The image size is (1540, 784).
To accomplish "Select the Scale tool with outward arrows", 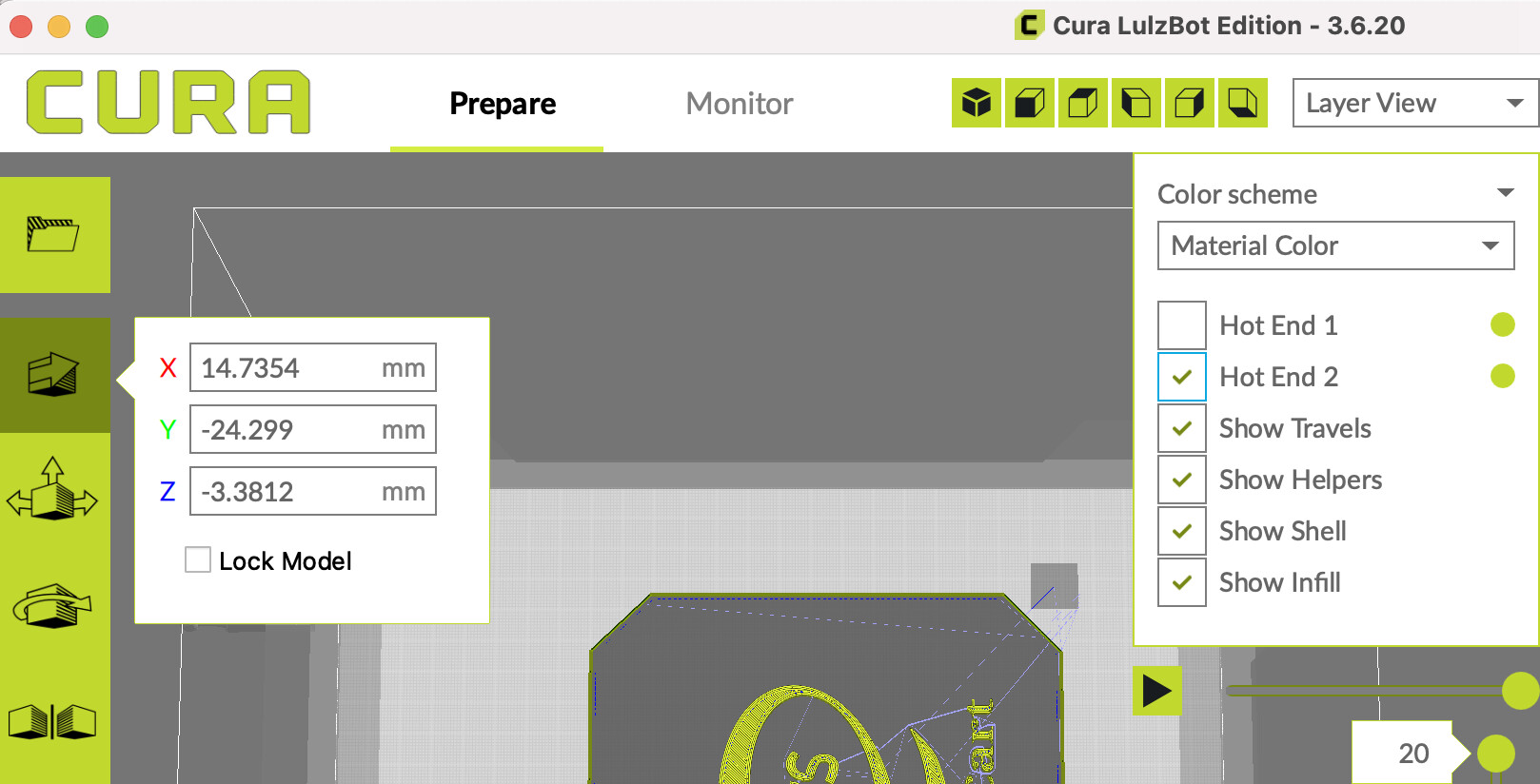I will coord(54,490).
